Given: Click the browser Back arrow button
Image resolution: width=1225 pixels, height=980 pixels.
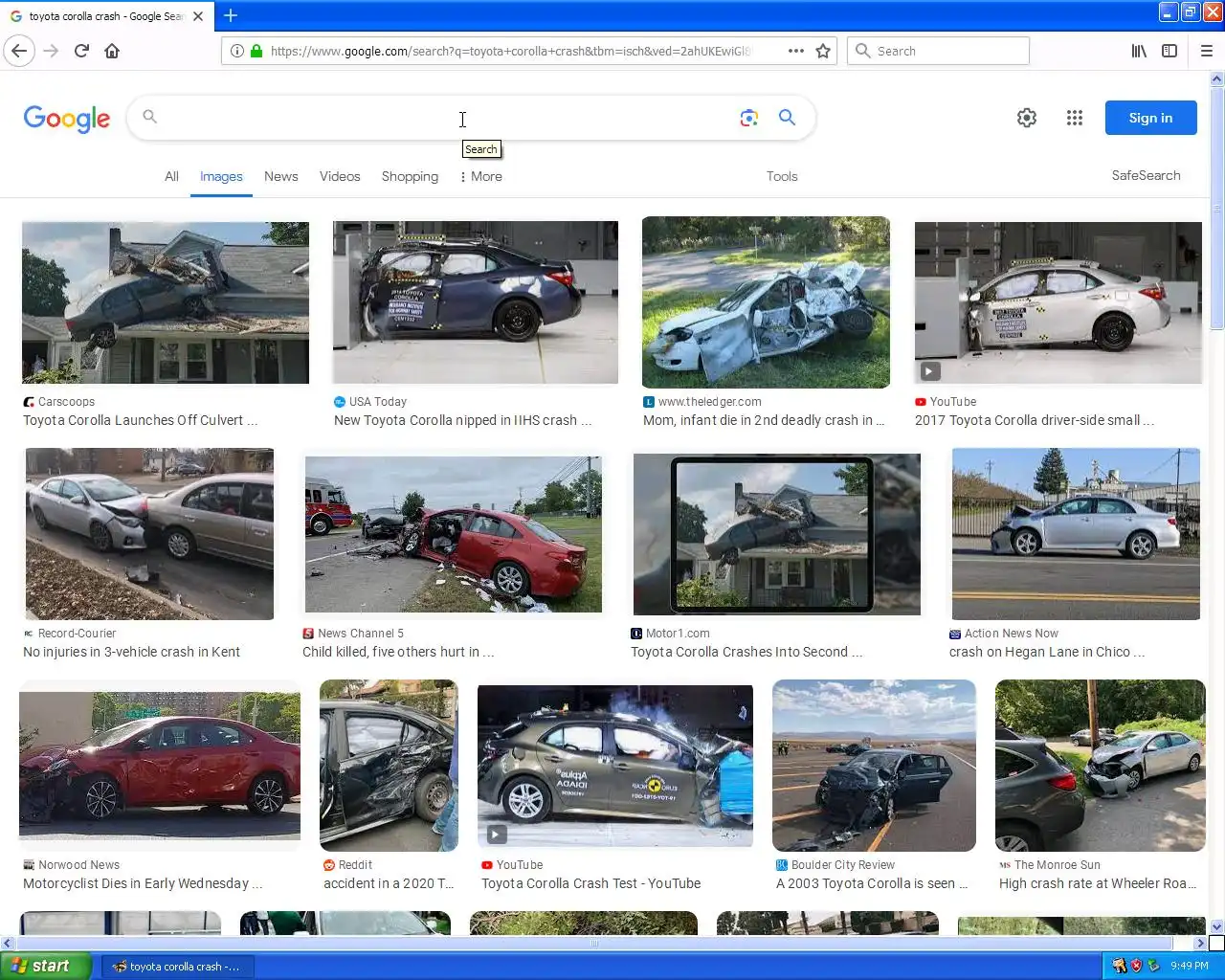Looking at the screenshot, I should (x=19, y=51).
